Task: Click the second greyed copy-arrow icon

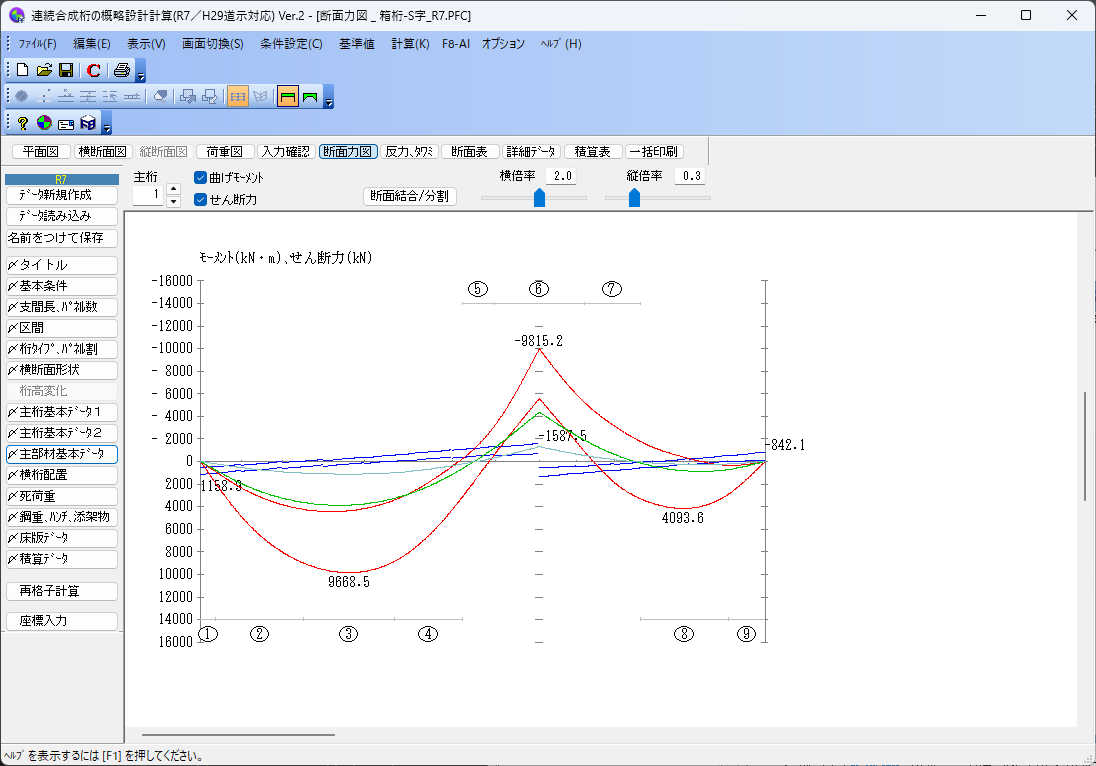Action: pyautogui.click(x=210, y=96)
